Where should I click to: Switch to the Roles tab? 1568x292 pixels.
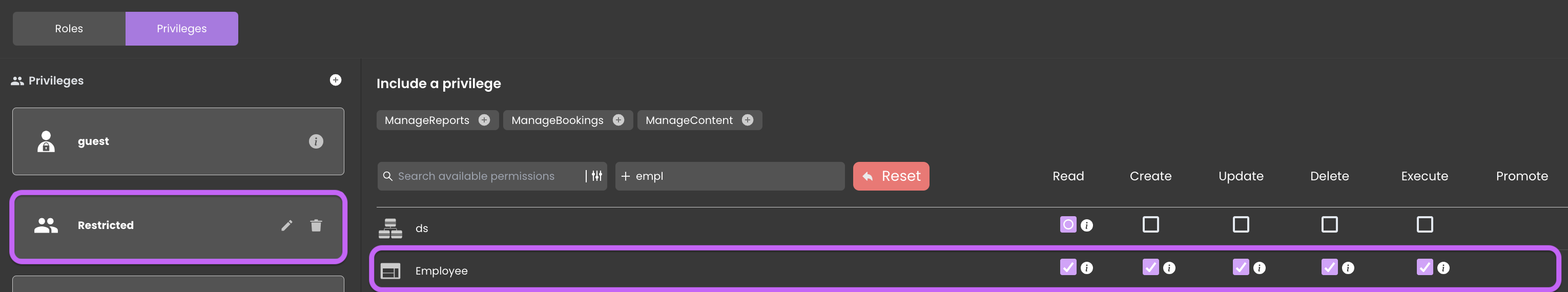tap(69, 29)
